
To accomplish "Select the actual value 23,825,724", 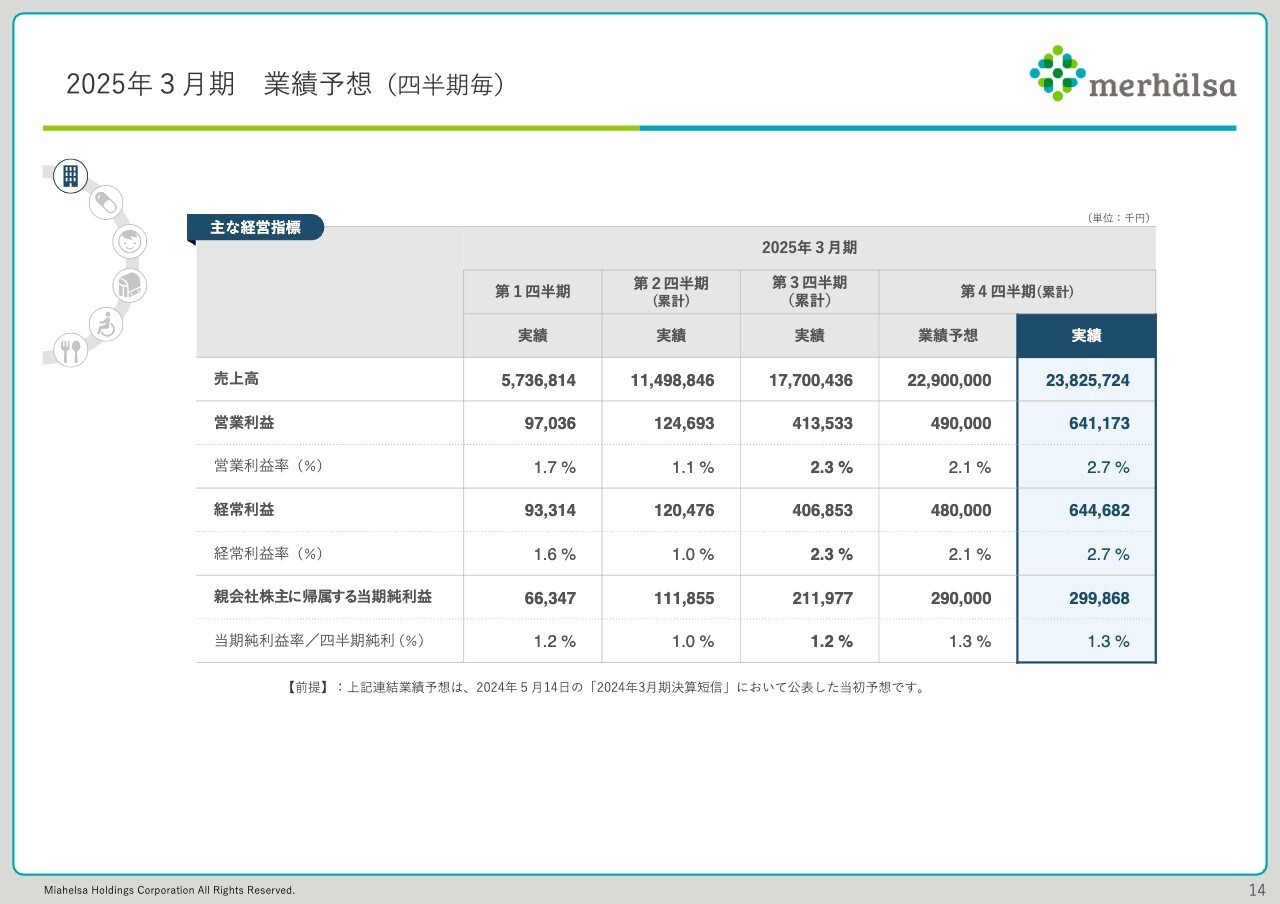I will click(1088, 380).
